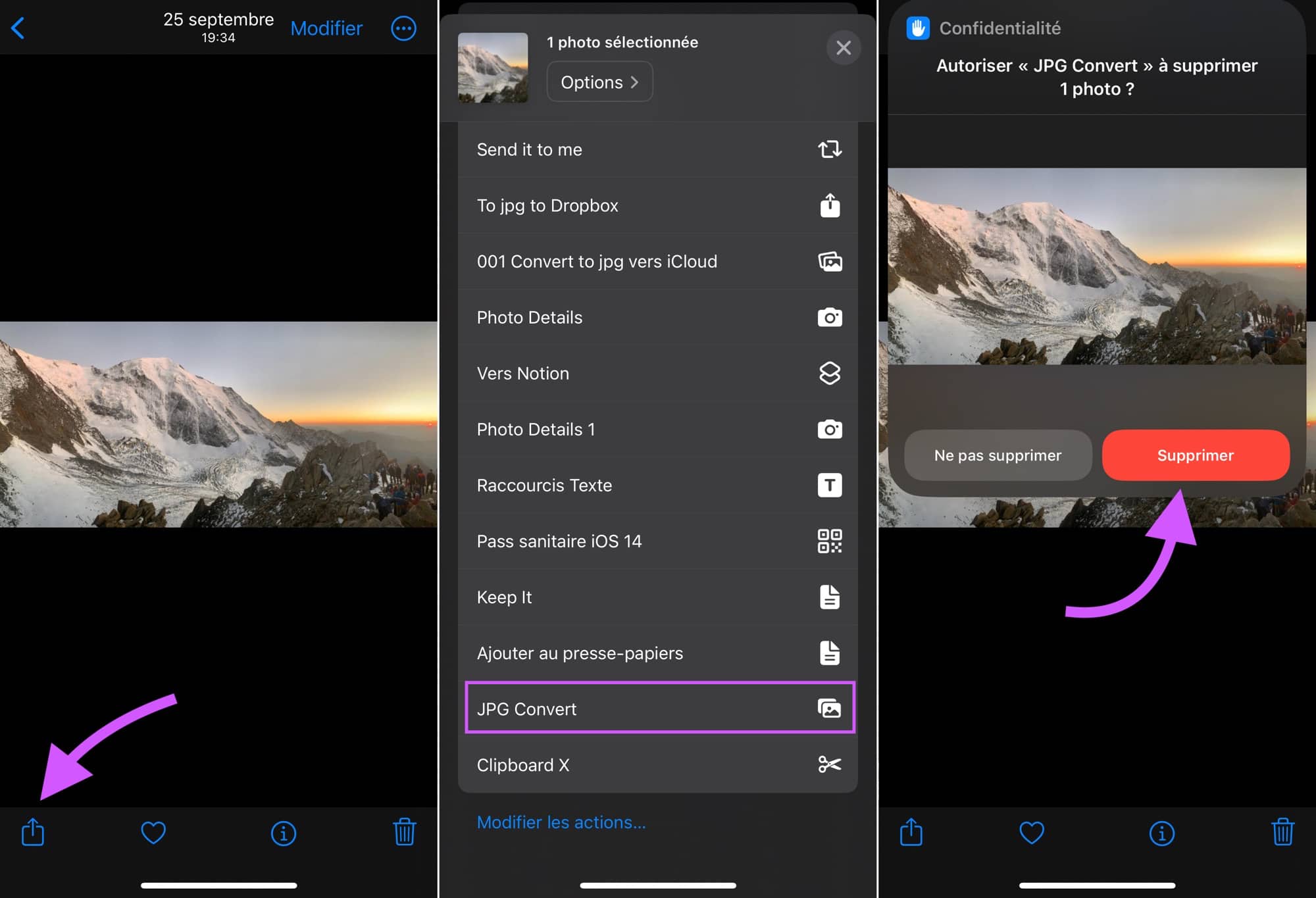Tap the Confidentialité hand icon
1316x898 pixels.
pyautogui.click(x=918, y=28)
